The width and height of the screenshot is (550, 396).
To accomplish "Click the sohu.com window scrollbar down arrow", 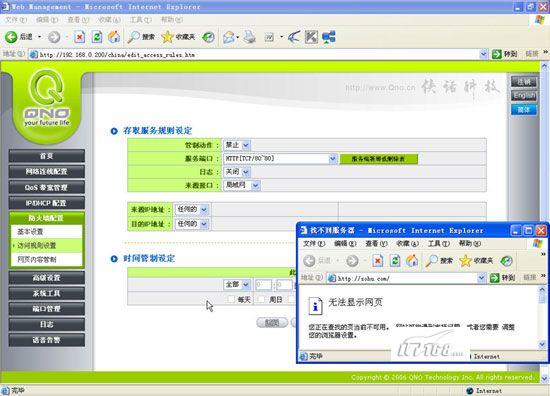I will pyautogui.click(x=542, y=345).
